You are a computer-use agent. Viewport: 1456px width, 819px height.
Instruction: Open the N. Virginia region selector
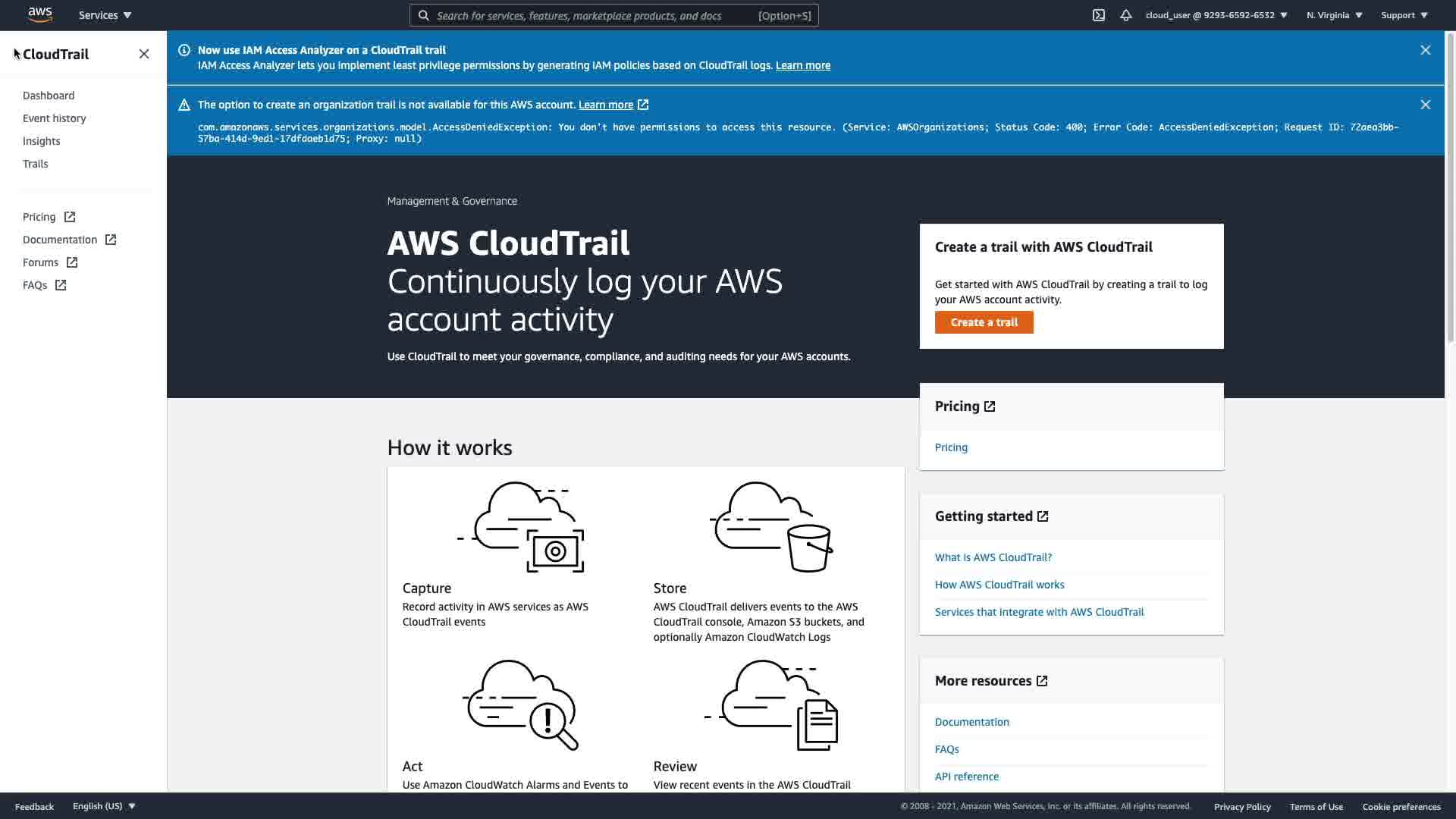1334,15
